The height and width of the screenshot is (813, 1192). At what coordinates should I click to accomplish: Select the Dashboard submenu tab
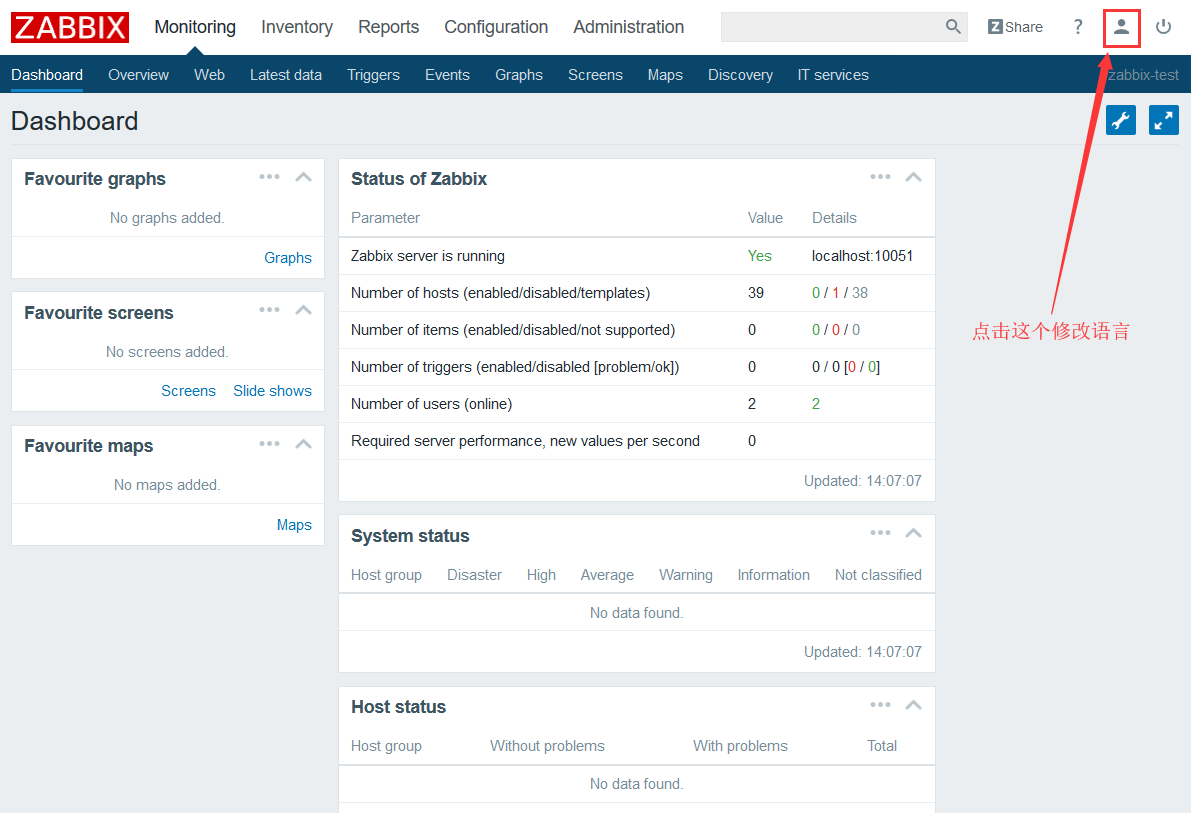tap(46, 75)
